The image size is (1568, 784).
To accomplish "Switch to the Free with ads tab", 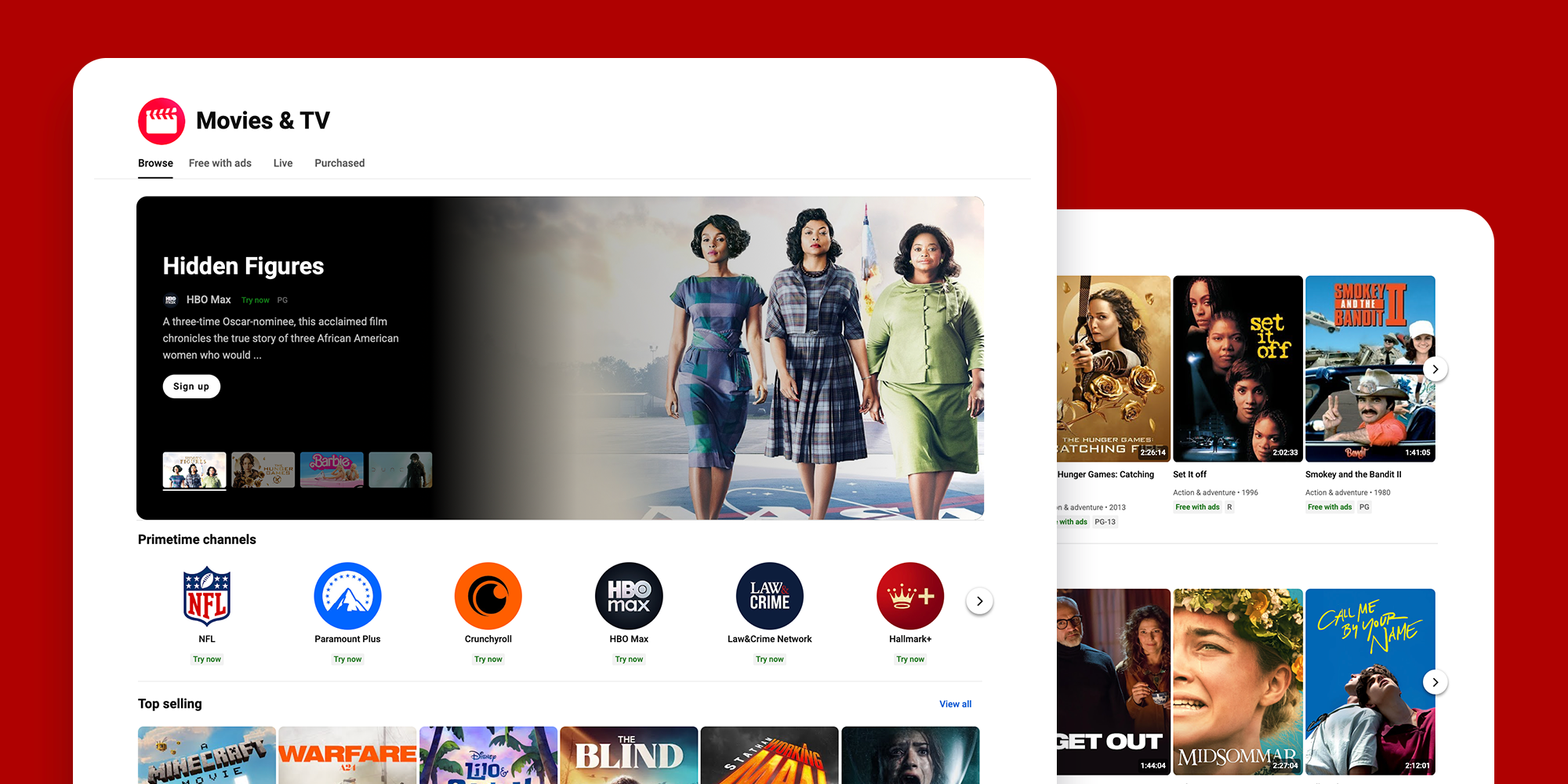I will pos(220,163).
